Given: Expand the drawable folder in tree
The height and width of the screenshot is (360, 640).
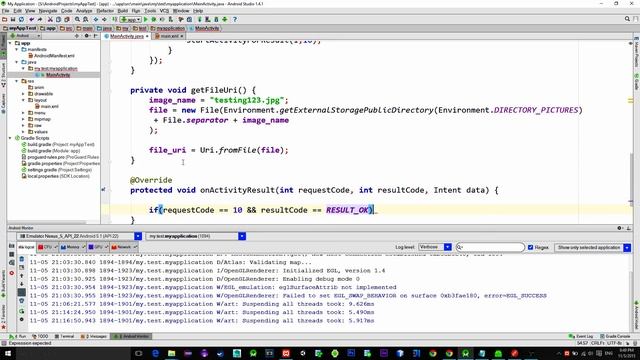Looking at the screenshot, I should (x=23, y=94).
